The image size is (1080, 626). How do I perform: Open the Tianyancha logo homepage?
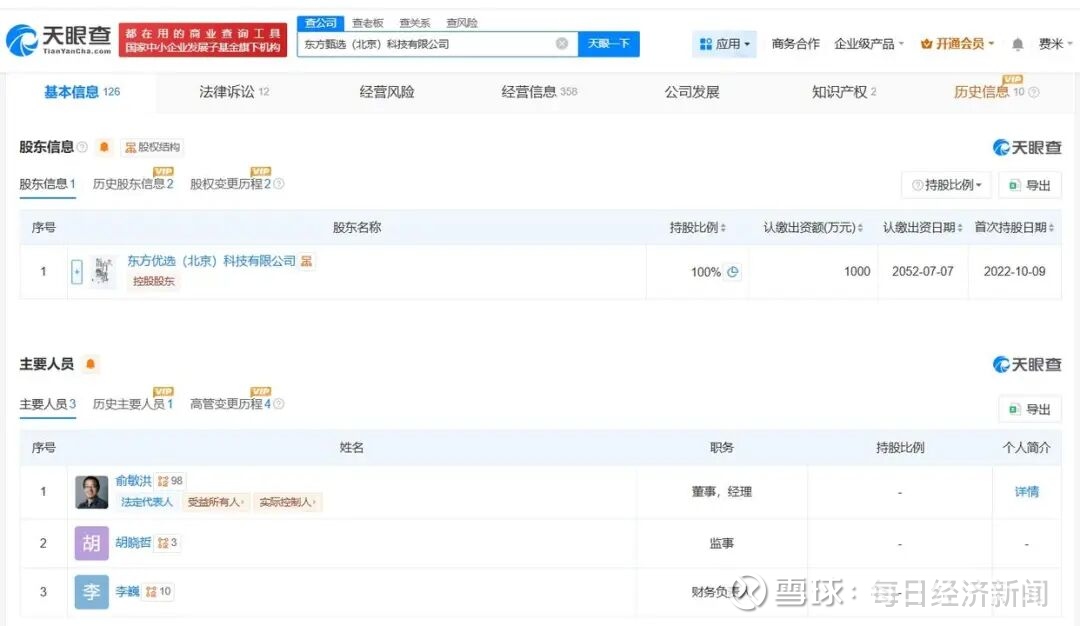59,40
